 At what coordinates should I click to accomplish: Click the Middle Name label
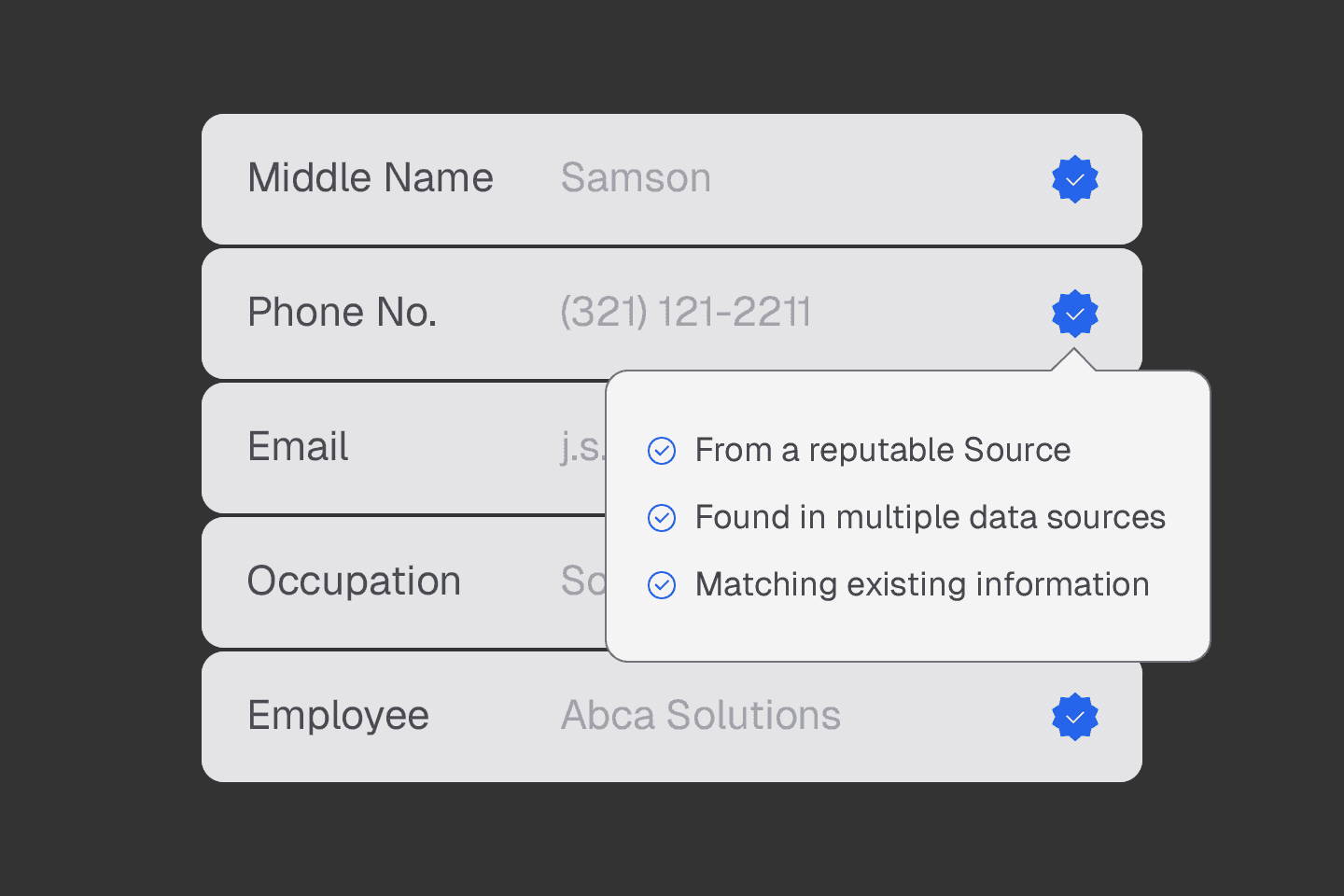click(x=370, y=178)
